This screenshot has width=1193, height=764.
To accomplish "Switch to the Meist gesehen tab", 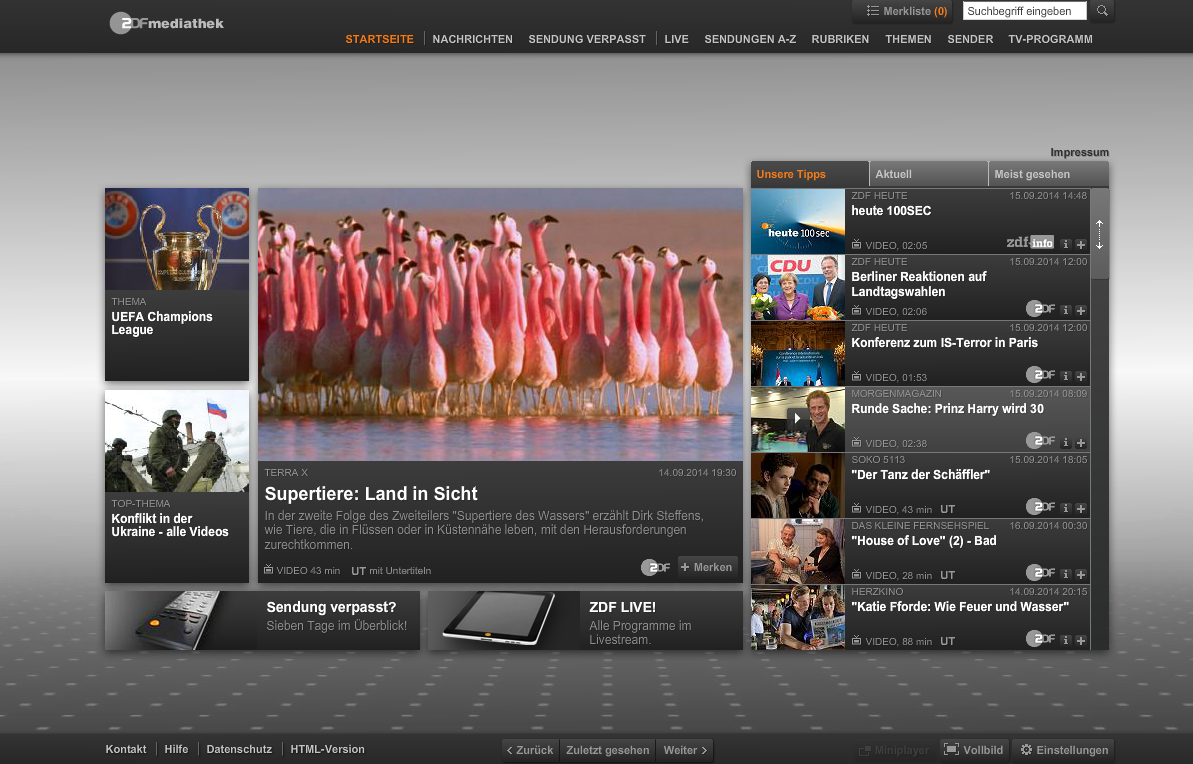I will tap(1048, 174).
